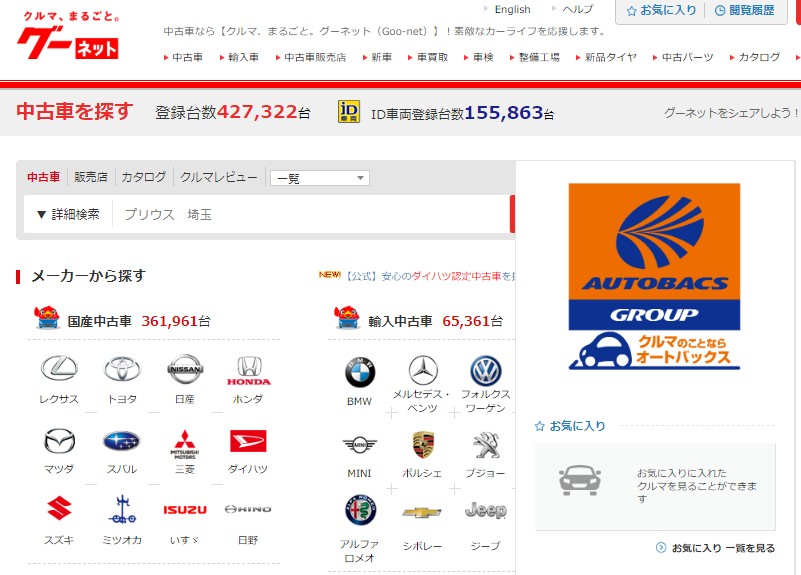This screenshot has height=575, width=801.
Task: Open the 一覧 dropdown list
Action: [320, 178]
